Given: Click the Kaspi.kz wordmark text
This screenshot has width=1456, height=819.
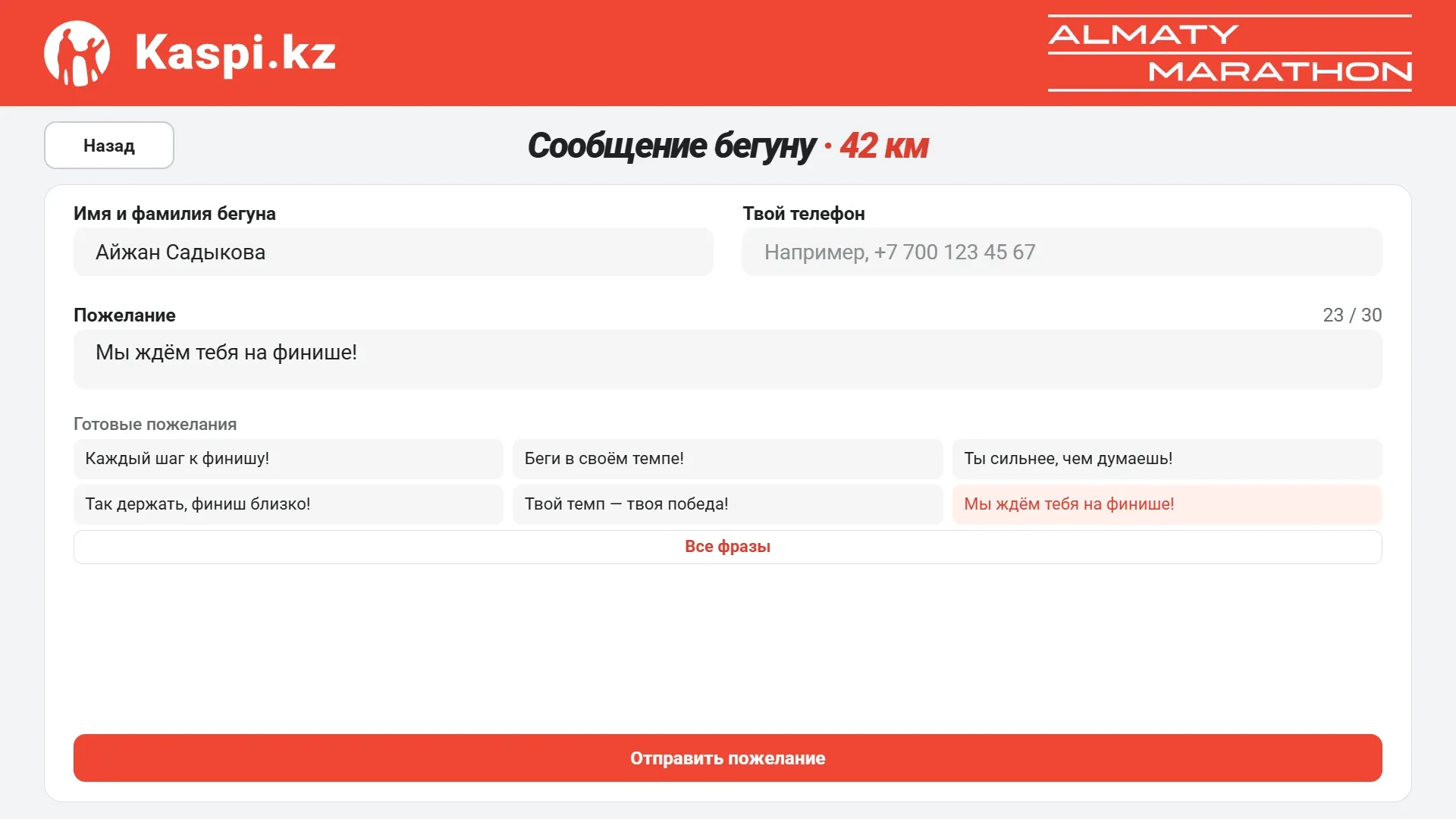Looking at the screenshot, I should coord(235,53).
